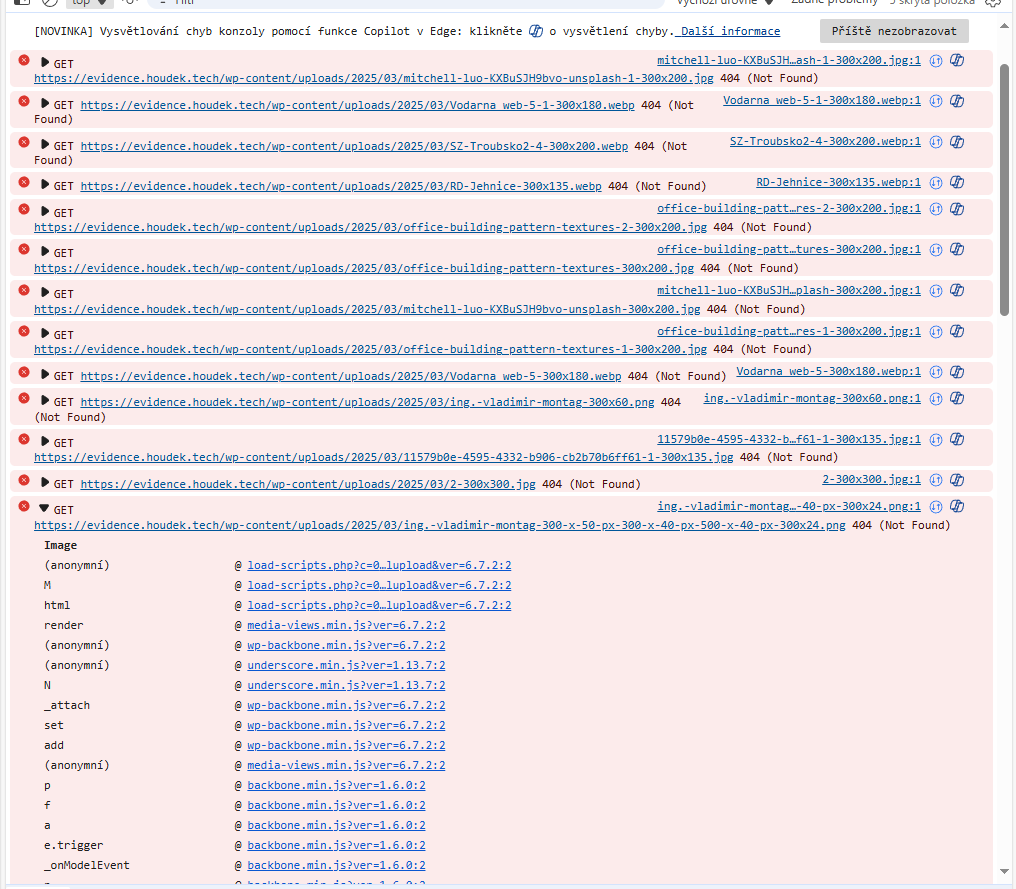Expand the RD-Jehnice-300x135.webp GET error
1016x889 pixels.
pos(45,185)
